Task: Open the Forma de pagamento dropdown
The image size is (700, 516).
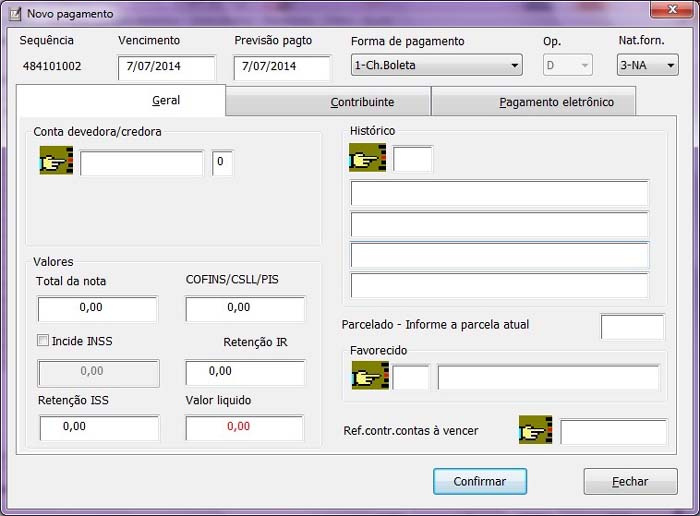Action: pos(436,66)
